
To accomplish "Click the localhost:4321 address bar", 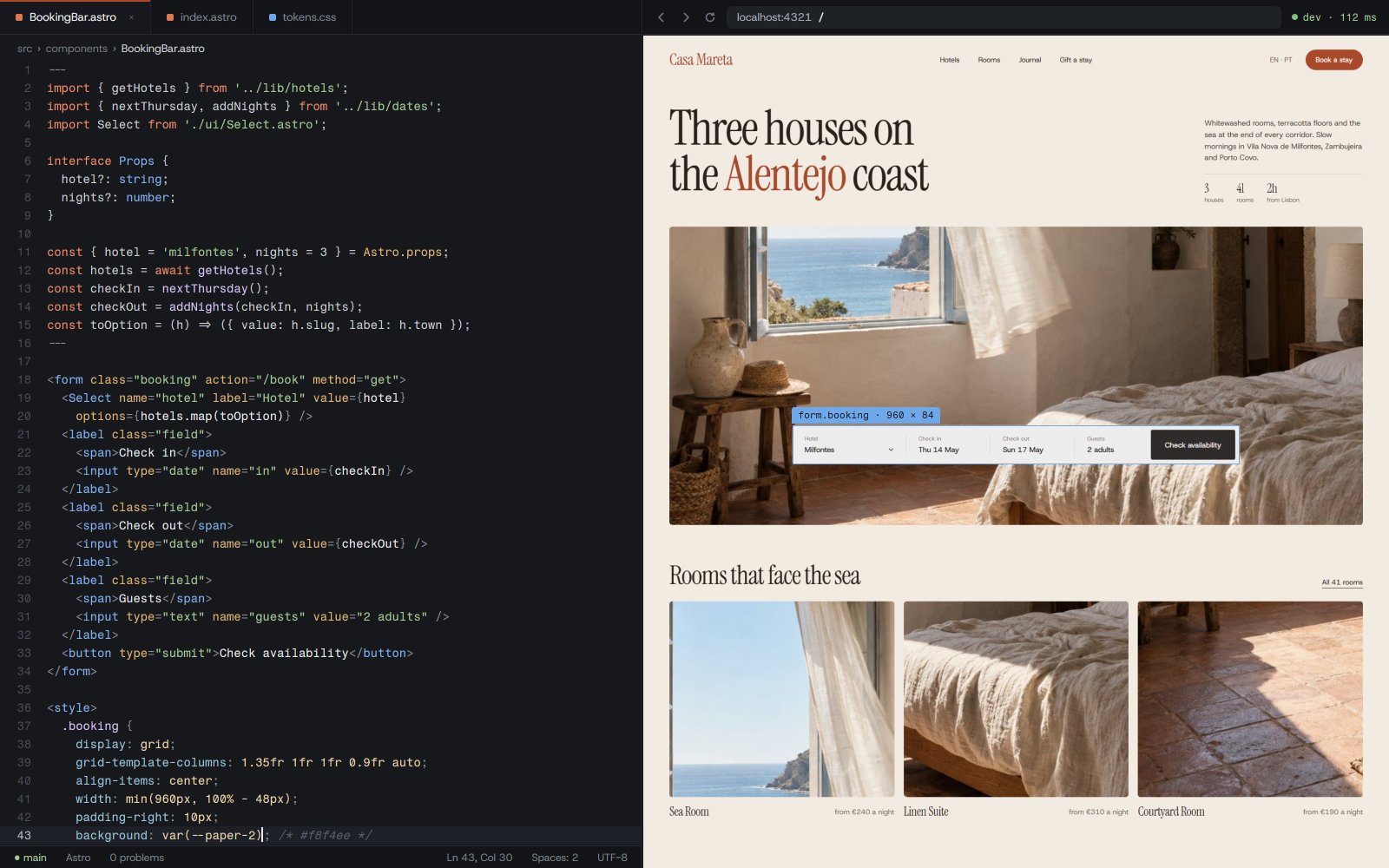I will point(1003,17).
